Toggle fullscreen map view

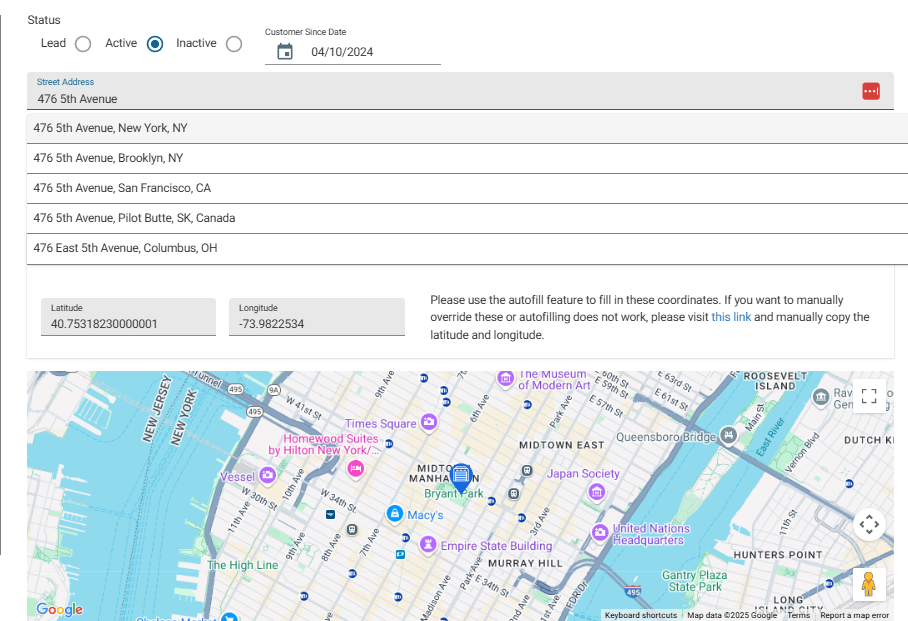coord(869,396)
